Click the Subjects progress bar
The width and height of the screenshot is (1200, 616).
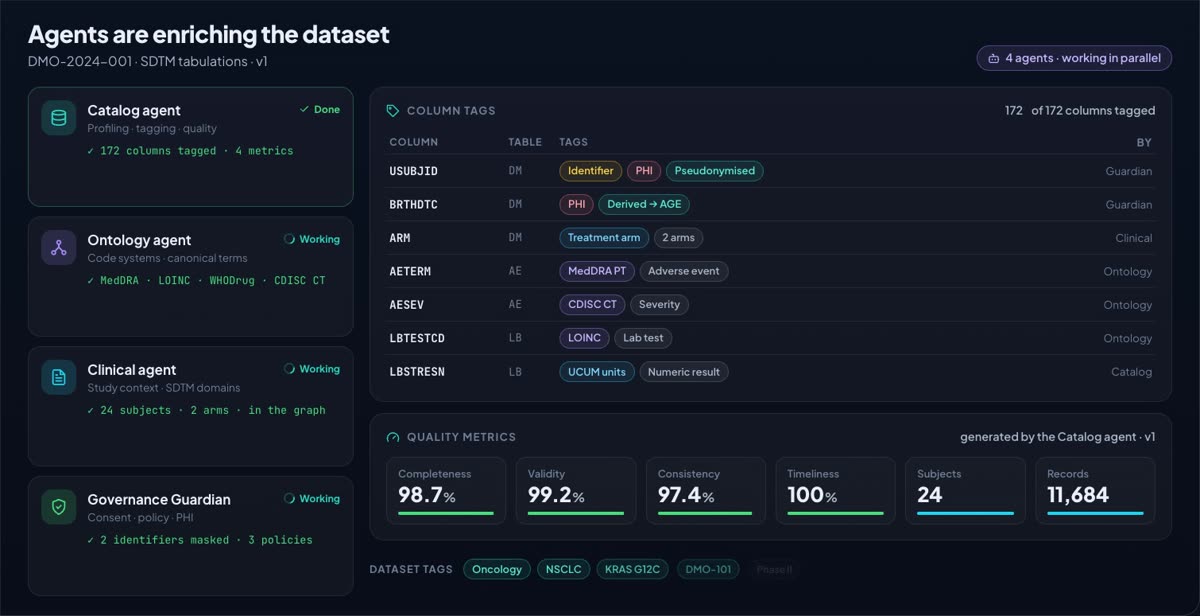click(x=965, y=514)
